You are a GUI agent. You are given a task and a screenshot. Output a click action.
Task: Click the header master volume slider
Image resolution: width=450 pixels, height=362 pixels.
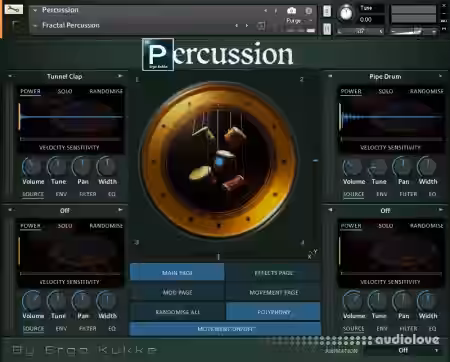pos(413,31)
